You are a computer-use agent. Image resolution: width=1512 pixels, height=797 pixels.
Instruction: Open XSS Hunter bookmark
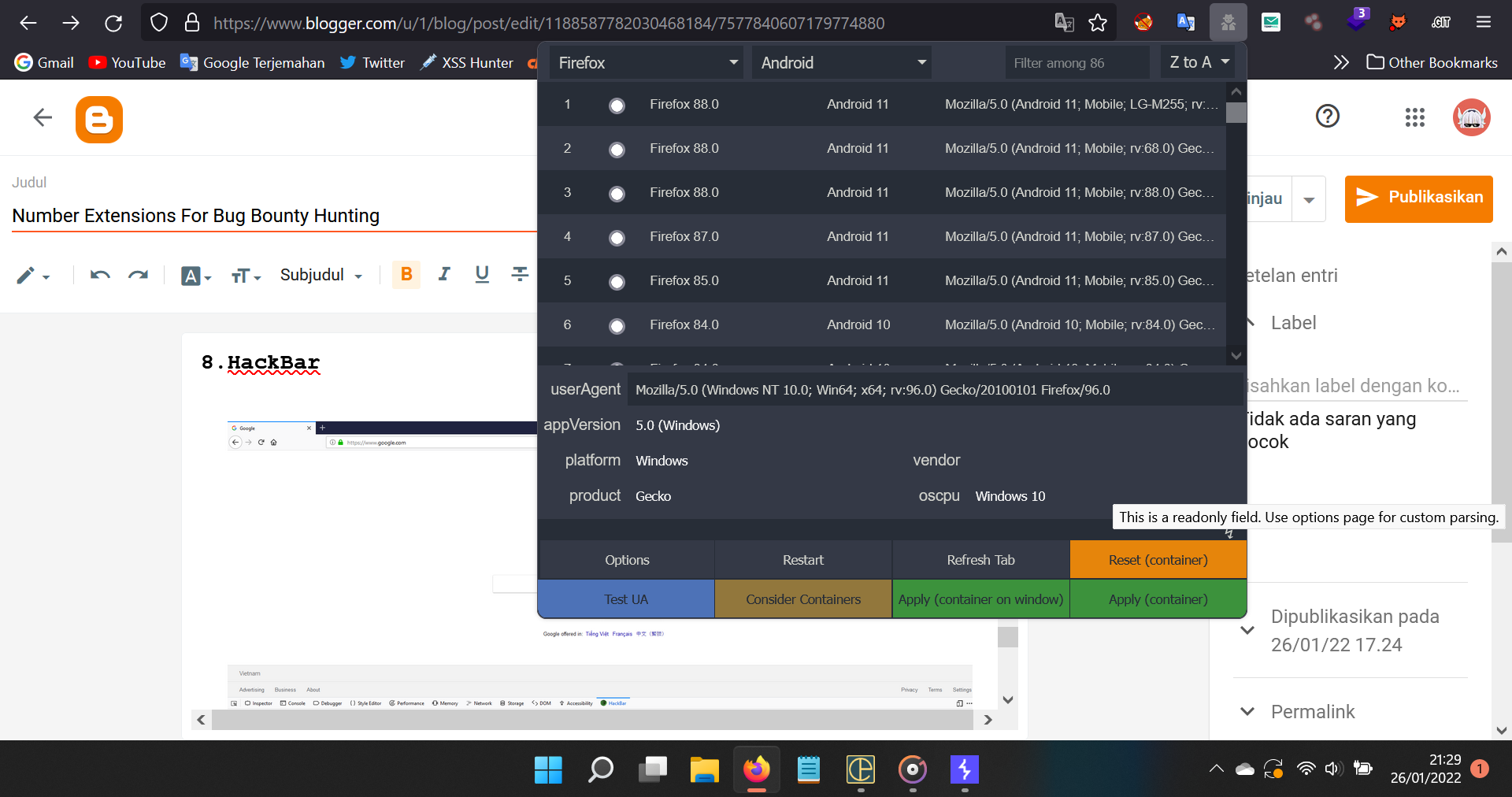(466, 62)
